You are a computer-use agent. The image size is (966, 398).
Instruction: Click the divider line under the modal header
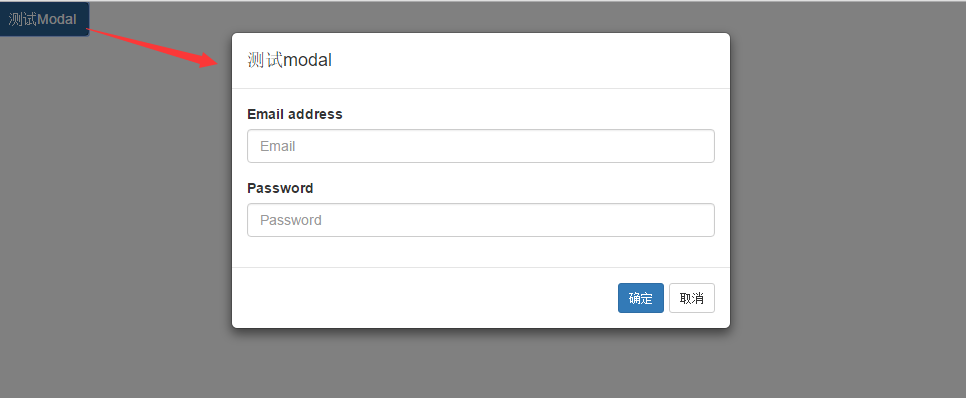(481, 89)
